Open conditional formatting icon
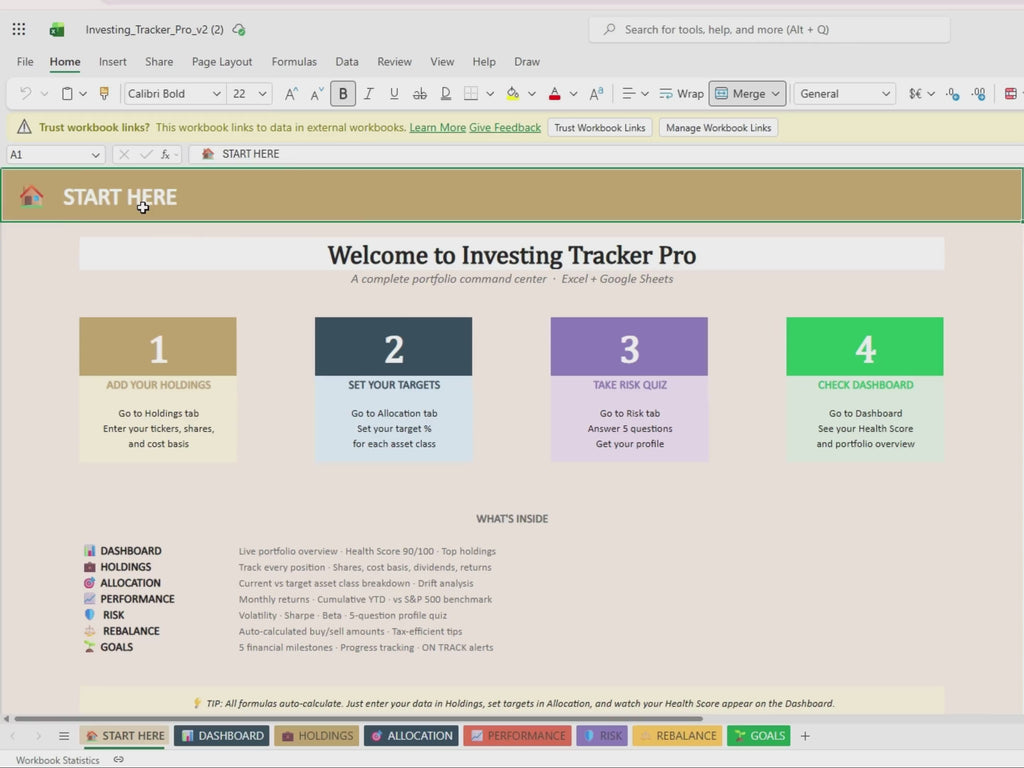 tap(1010, 93)
